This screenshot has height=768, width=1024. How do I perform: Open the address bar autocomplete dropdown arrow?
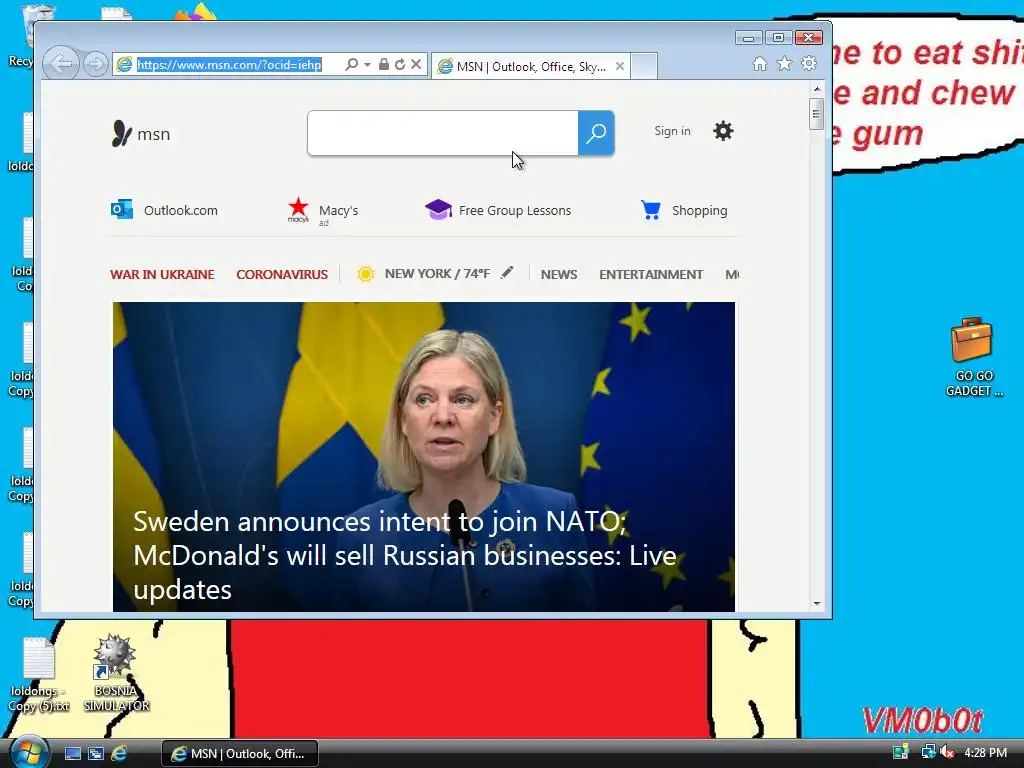(x=367, y=65)
